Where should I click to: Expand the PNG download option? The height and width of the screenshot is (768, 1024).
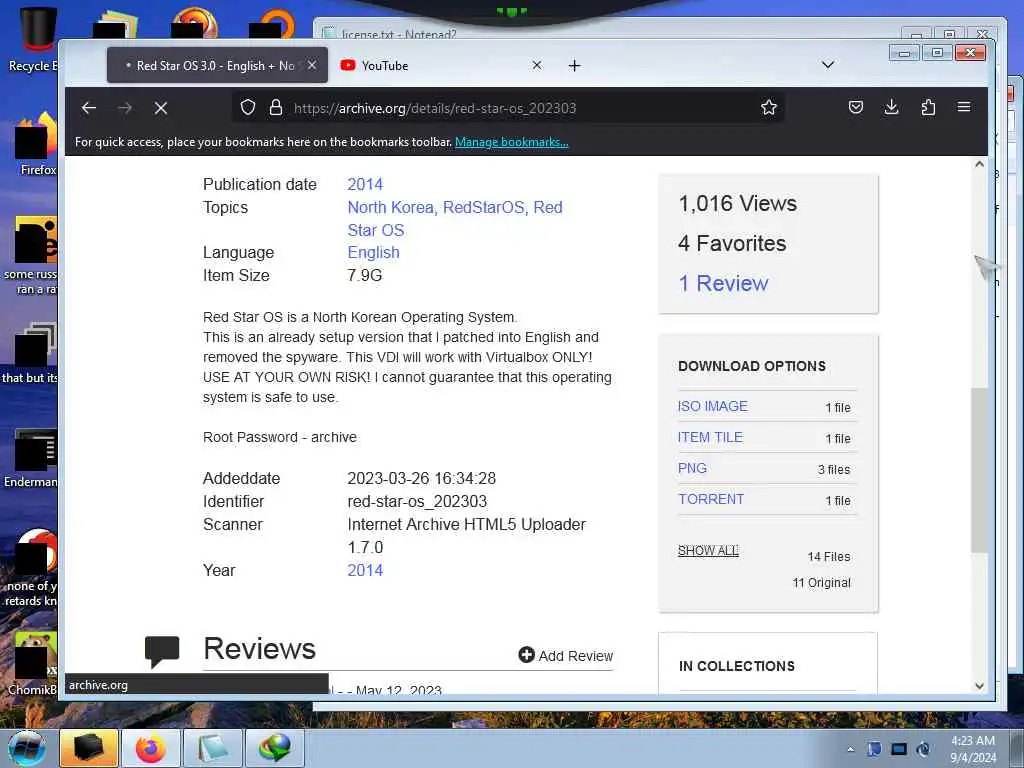coord(692,468)
